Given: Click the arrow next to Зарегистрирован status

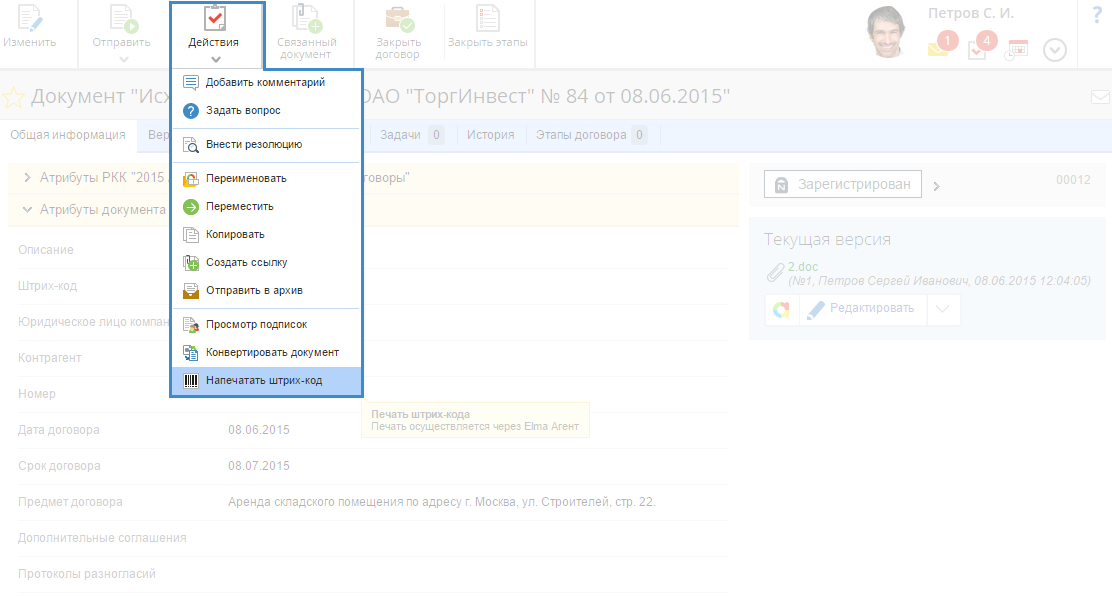Looking at the screenshot, I should point(937,187).
